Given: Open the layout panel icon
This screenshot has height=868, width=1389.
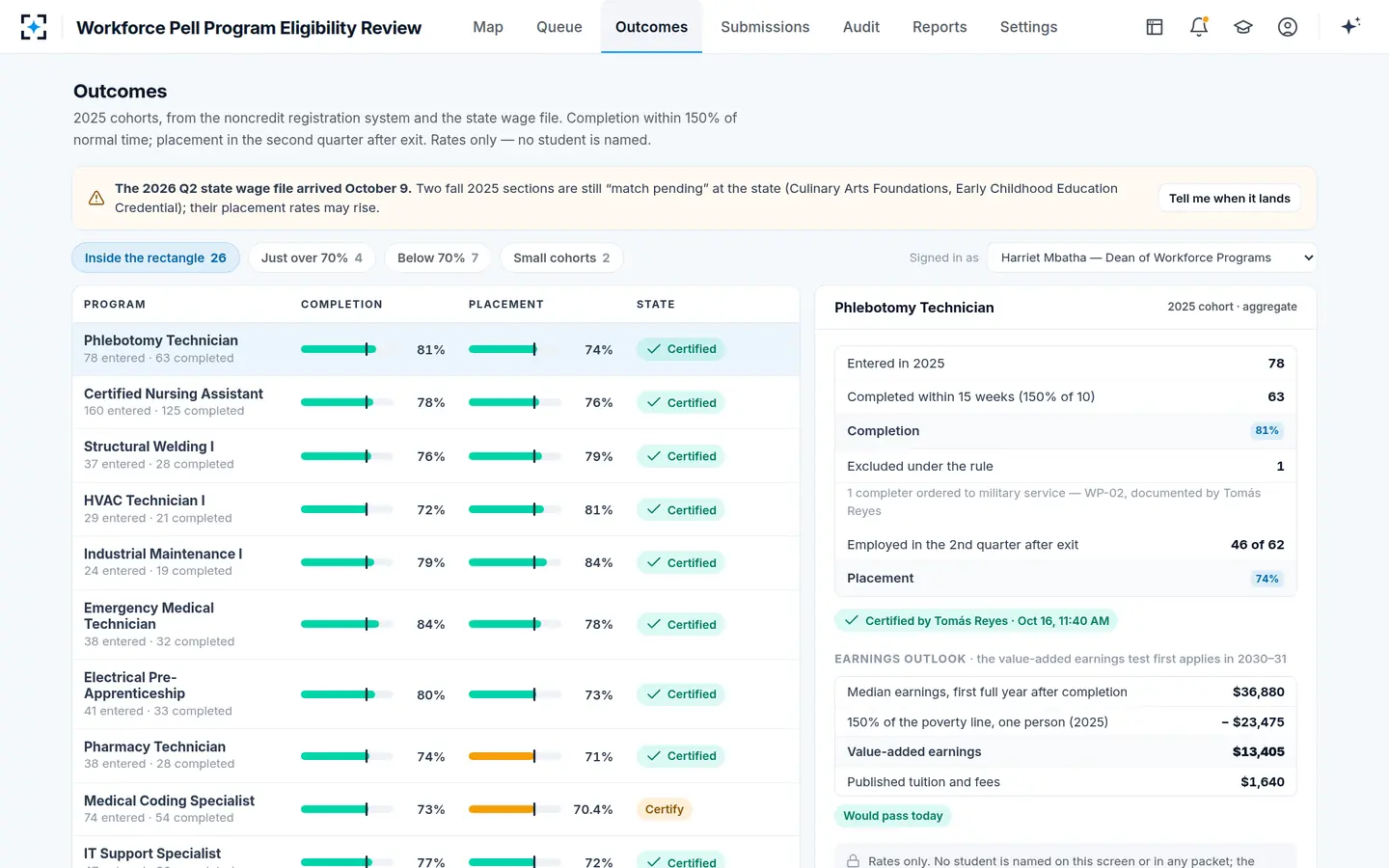Looking at the screenshot, I should (x=1155, y=27).
